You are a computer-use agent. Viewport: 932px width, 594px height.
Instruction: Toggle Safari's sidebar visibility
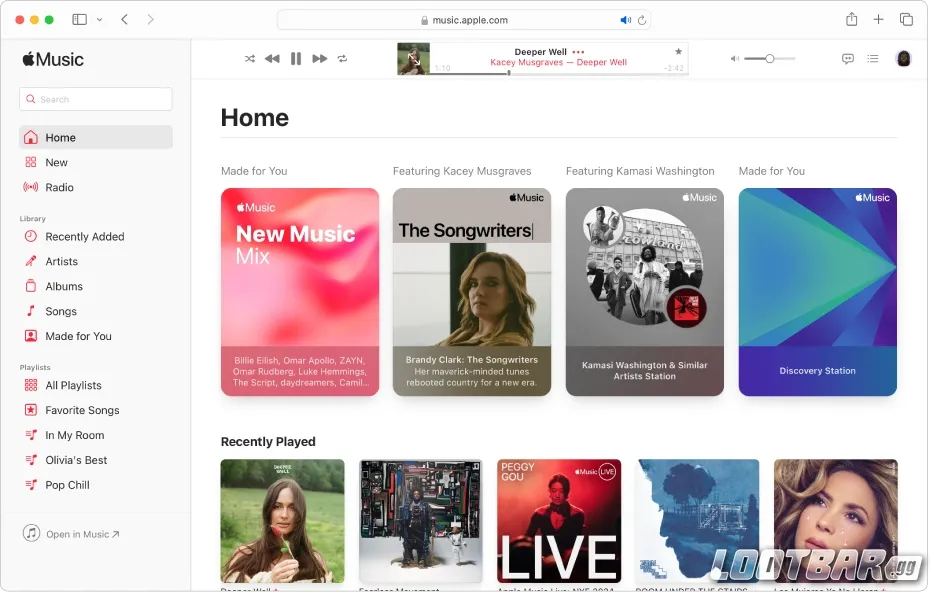(x=79, y=19)
